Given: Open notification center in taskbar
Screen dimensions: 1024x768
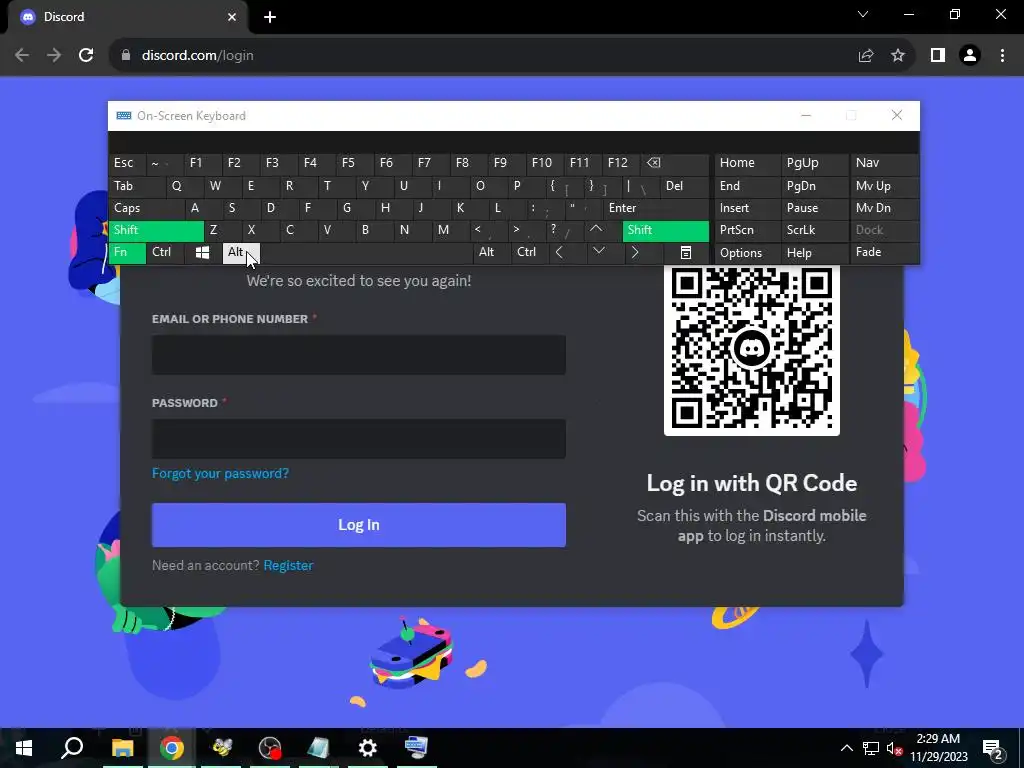Looking at the screenshot, I should (993, 748).
